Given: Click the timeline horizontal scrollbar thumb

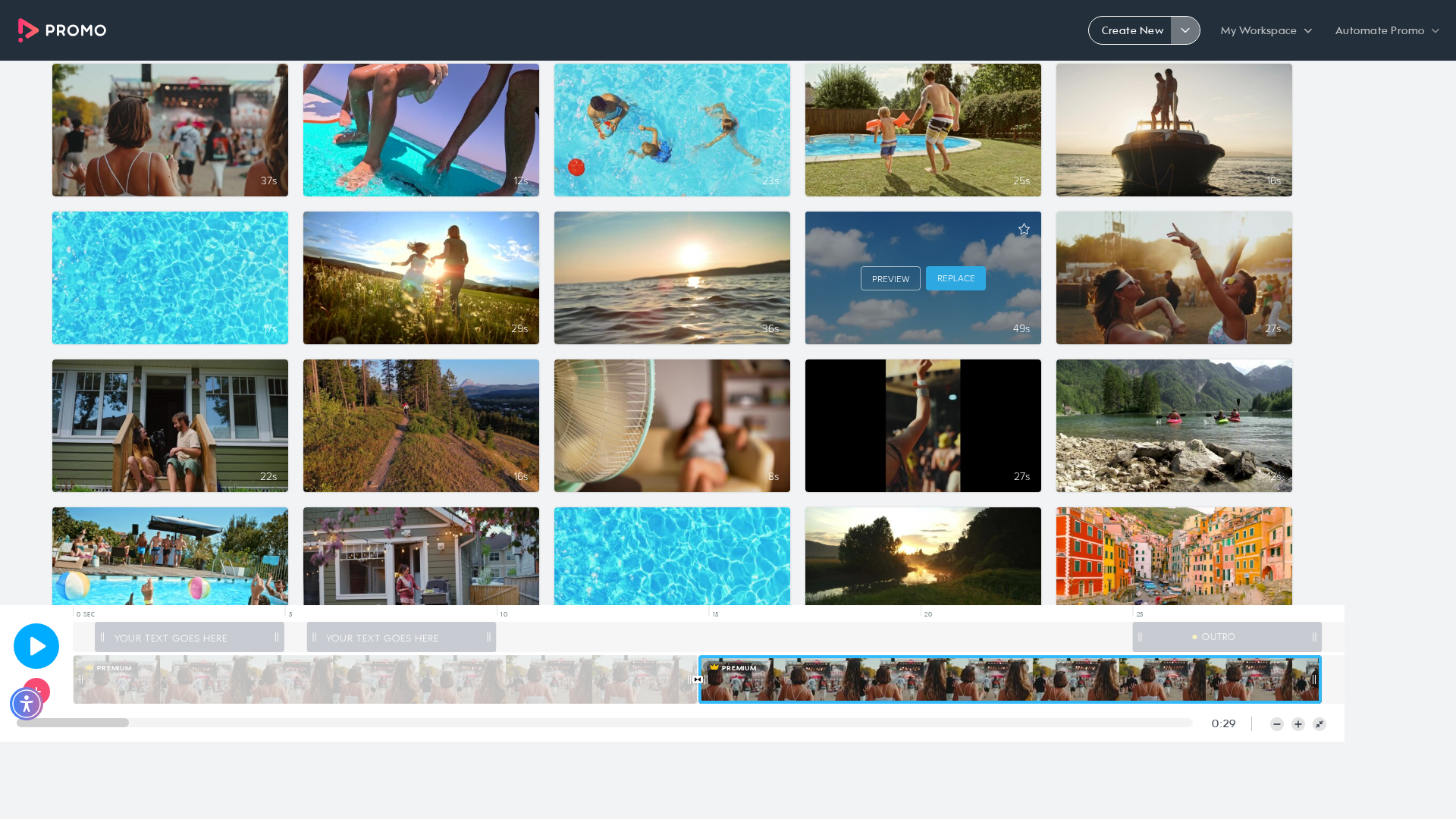Looking at the screenshot, I should (x=73, y=723).
